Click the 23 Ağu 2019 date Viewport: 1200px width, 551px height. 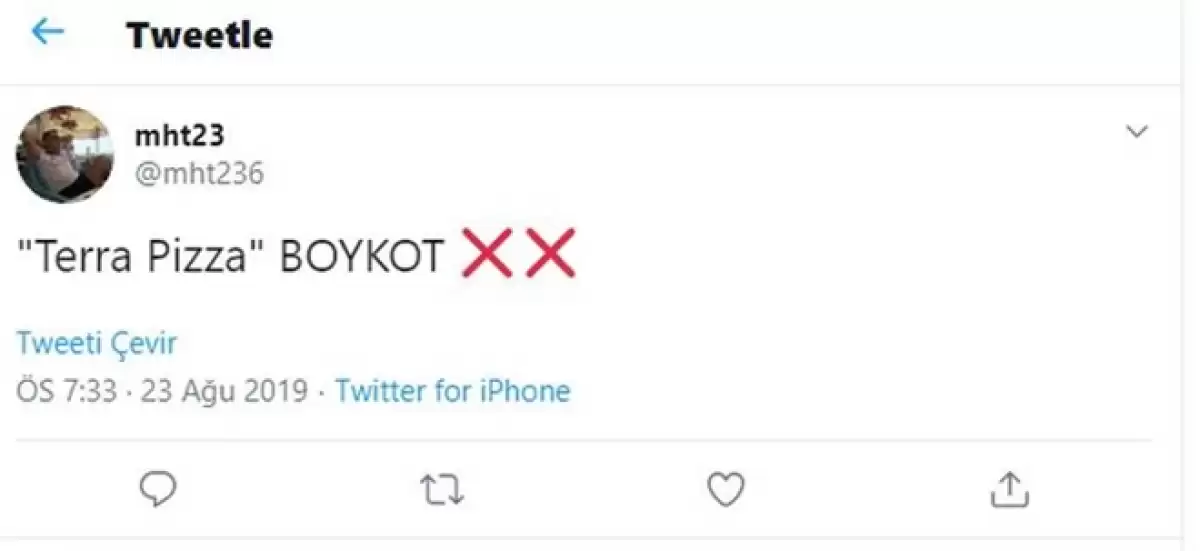pos(224,390)
